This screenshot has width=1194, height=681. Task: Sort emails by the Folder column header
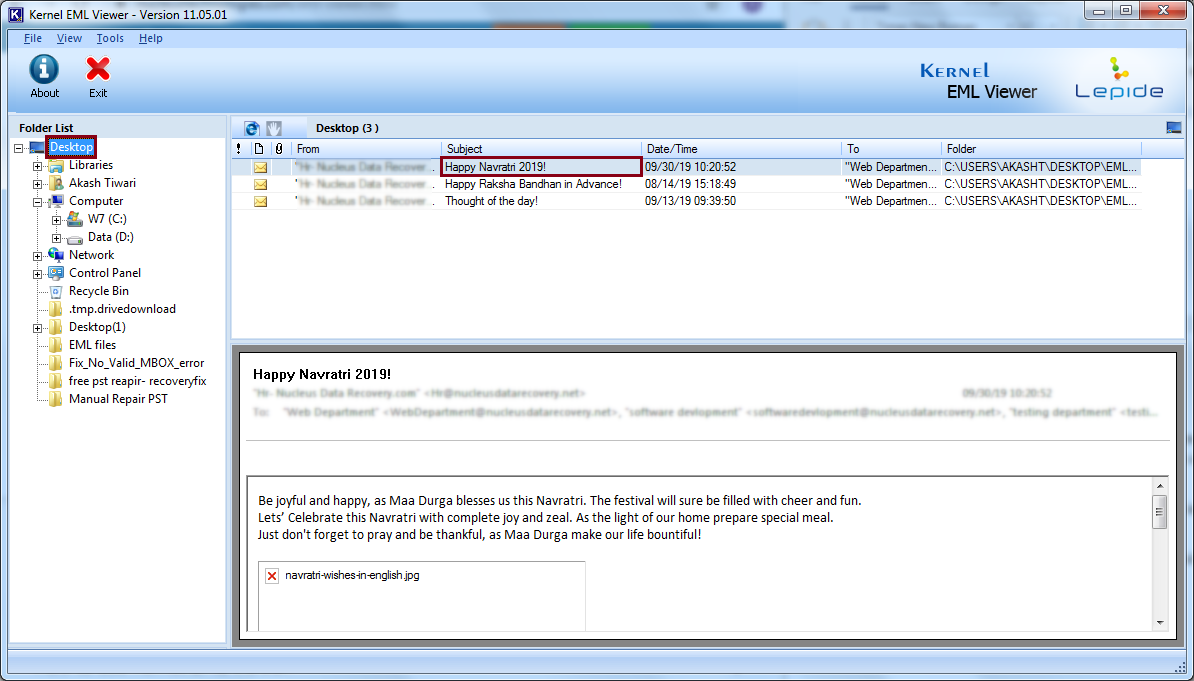[1042, 149]
